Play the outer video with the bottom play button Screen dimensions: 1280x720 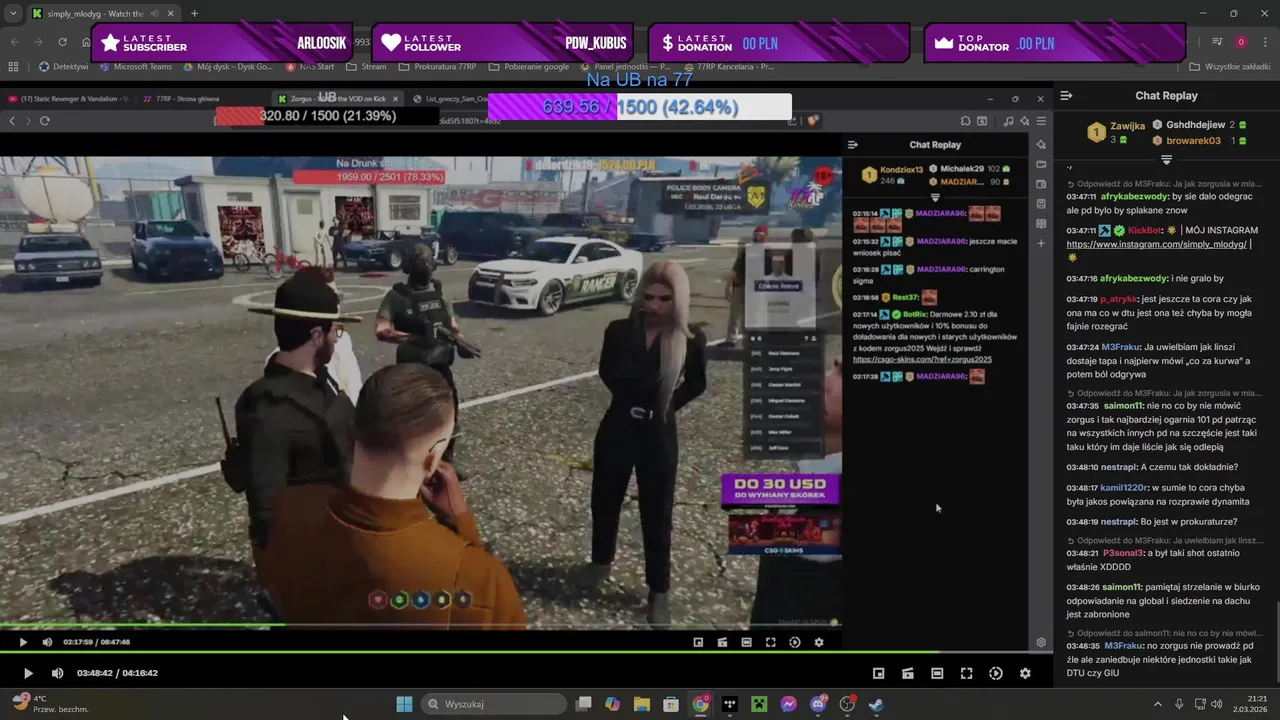coord(28,673)
